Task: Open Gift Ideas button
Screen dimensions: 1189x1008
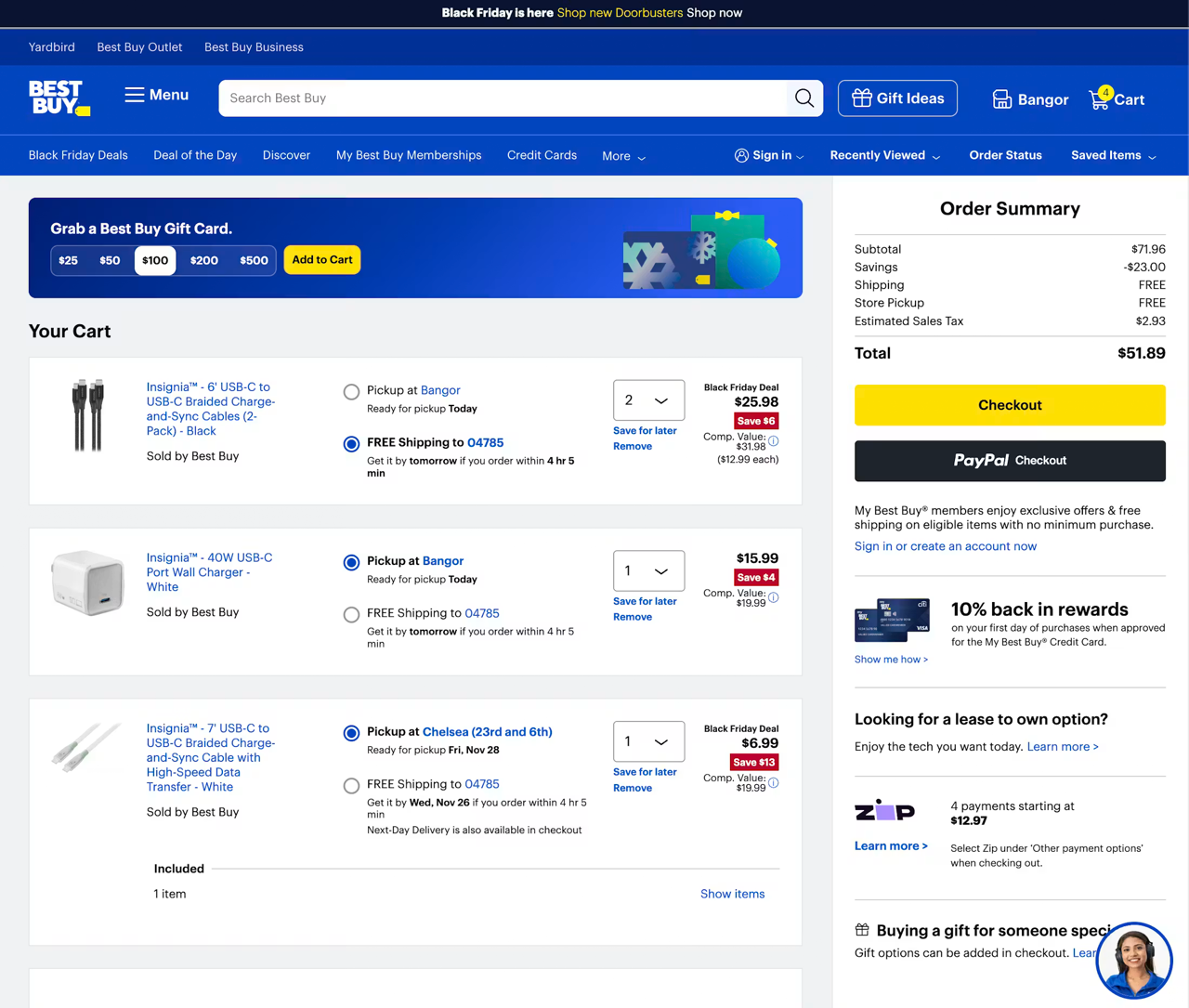Action: [897, 98]
